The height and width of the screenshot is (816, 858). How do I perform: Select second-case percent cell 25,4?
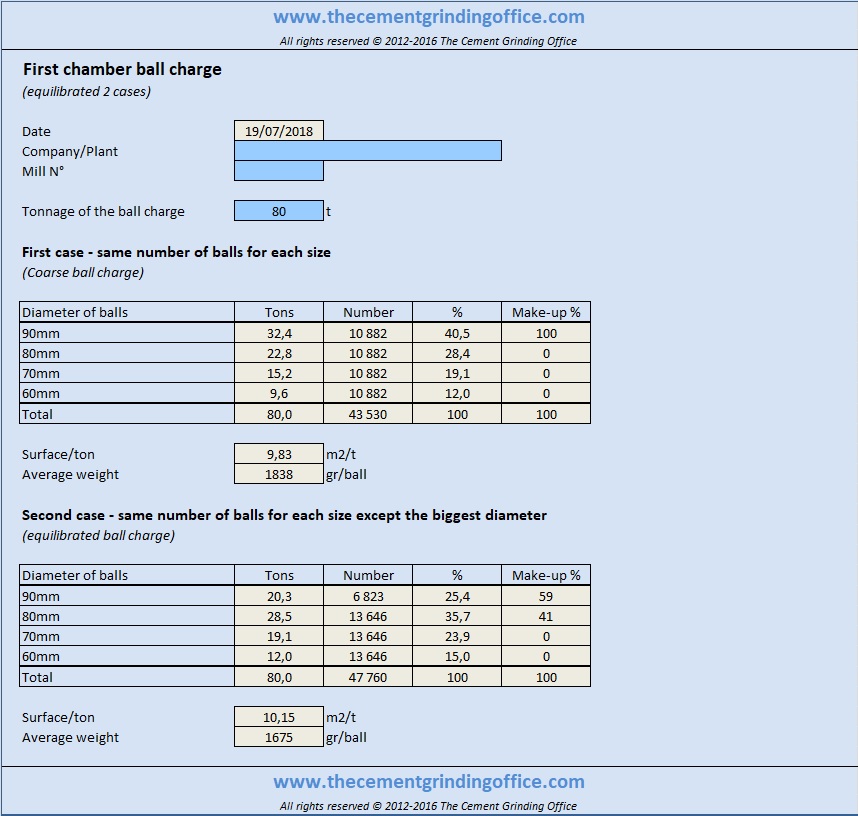457,596
